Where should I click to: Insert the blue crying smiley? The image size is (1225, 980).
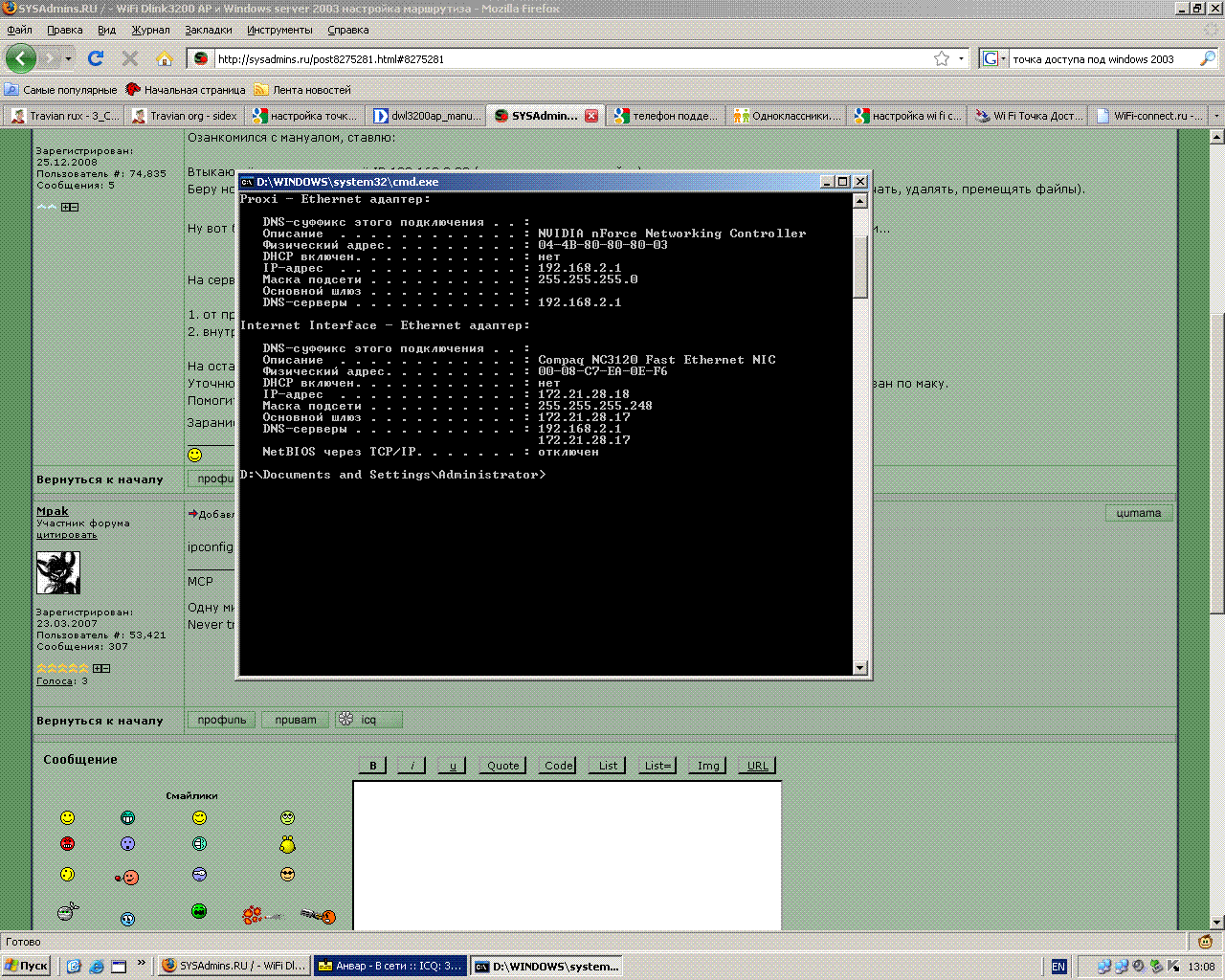tap(128, 919)
